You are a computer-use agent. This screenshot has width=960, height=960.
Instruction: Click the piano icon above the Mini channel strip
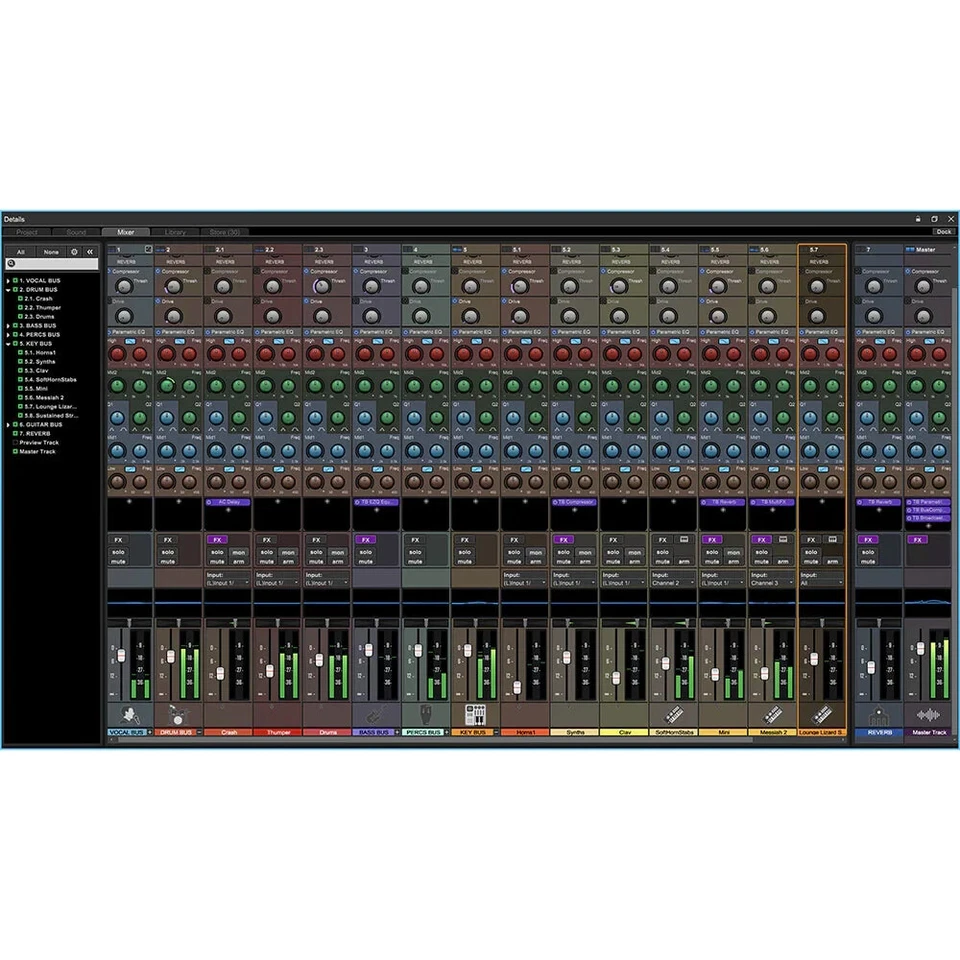pyautogui.click(x=723, y=713)
